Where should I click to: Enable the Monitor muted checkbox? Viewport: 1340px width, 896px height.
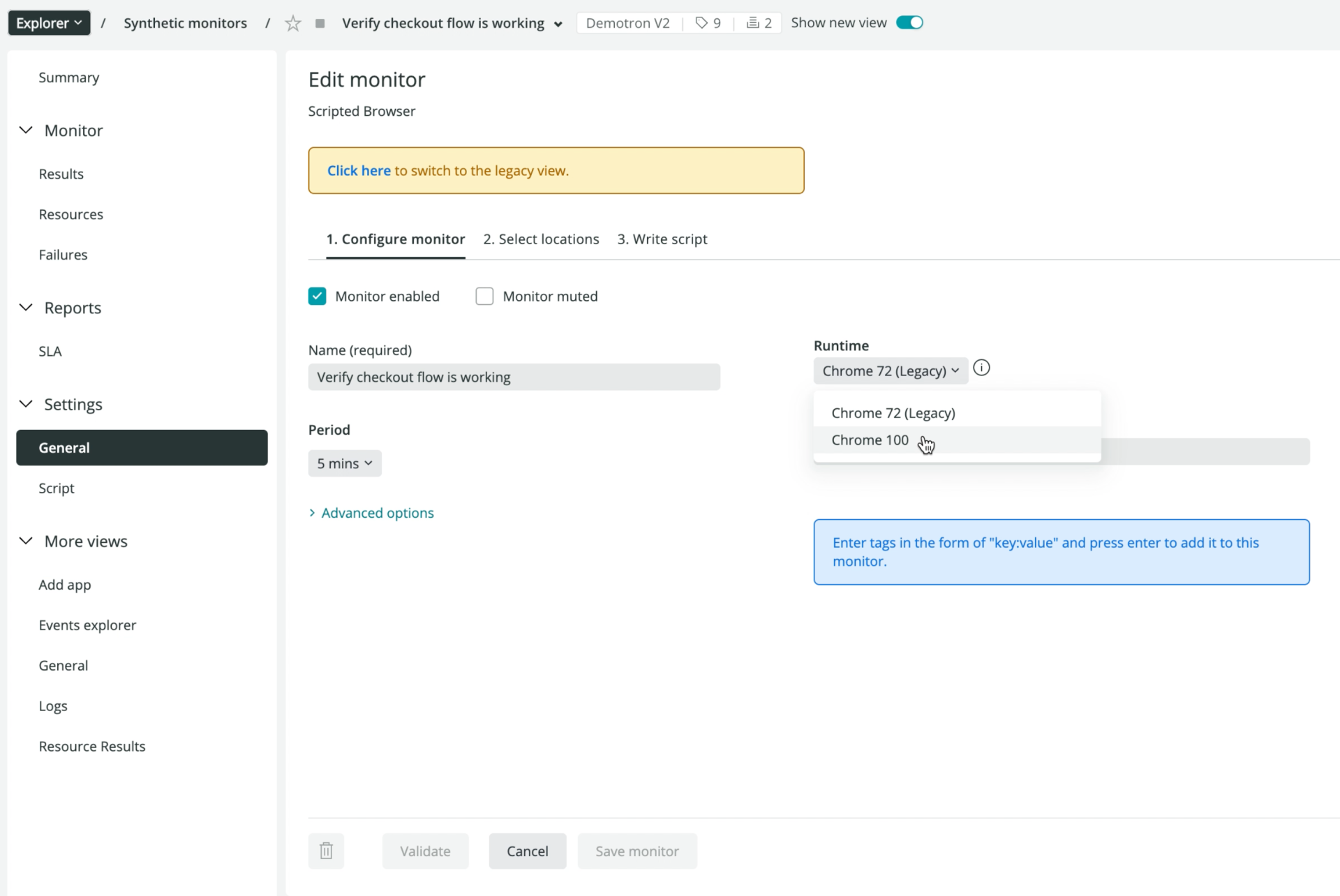[x=485, y=296]
